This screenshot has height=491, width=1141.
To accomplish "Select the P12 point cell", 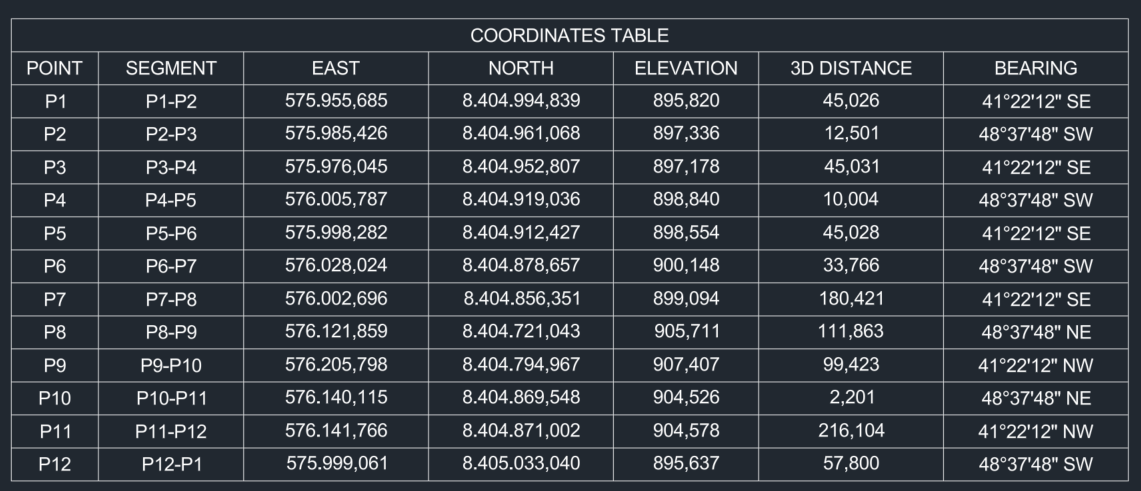I will click(54, 463).
